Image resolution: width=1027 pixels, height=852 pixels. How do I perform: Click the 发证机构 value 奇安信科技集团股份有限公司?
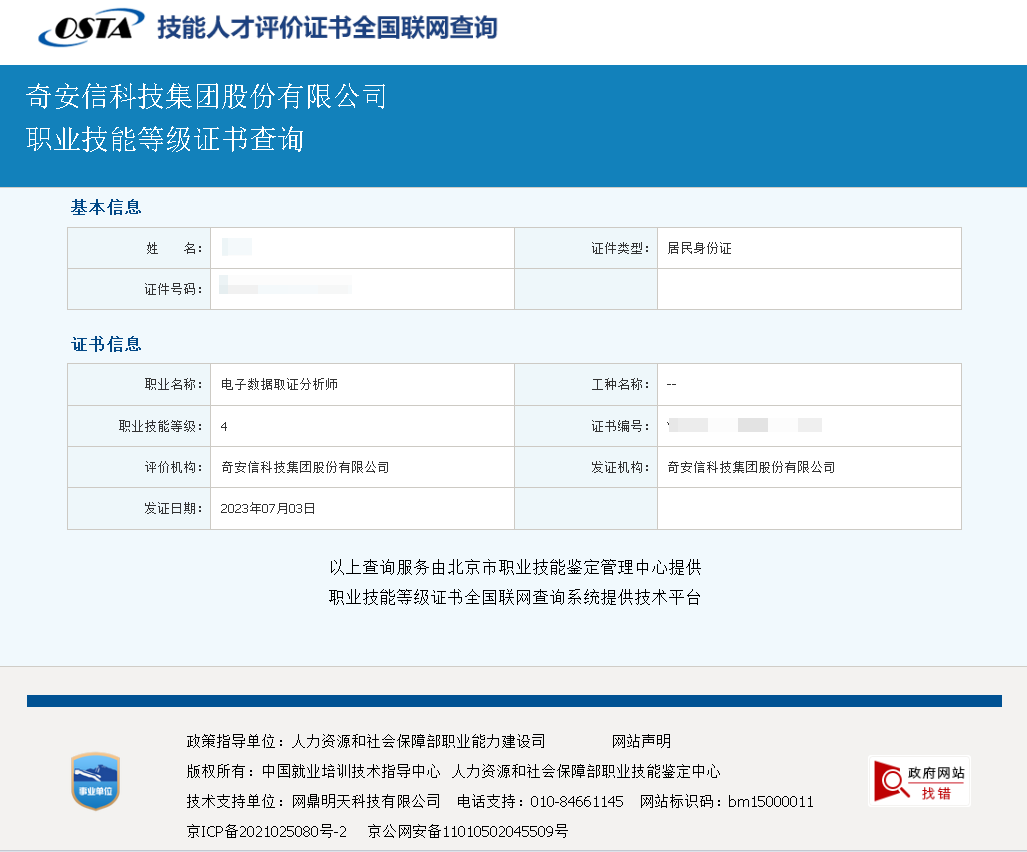click(x=751, y=467)
